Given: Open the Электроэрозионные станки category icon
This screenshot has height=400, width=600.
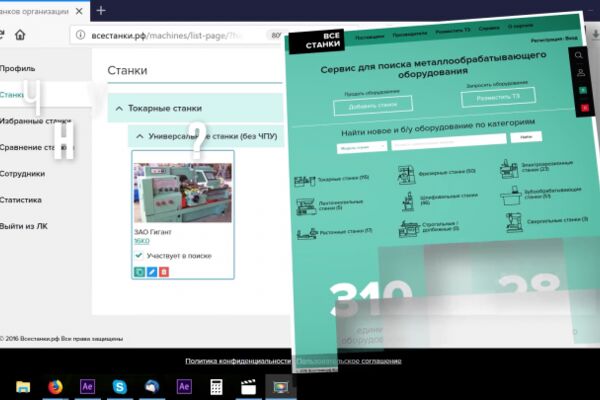Looking at the screenshot, I should pyautogui.click(x=509, y=169).
